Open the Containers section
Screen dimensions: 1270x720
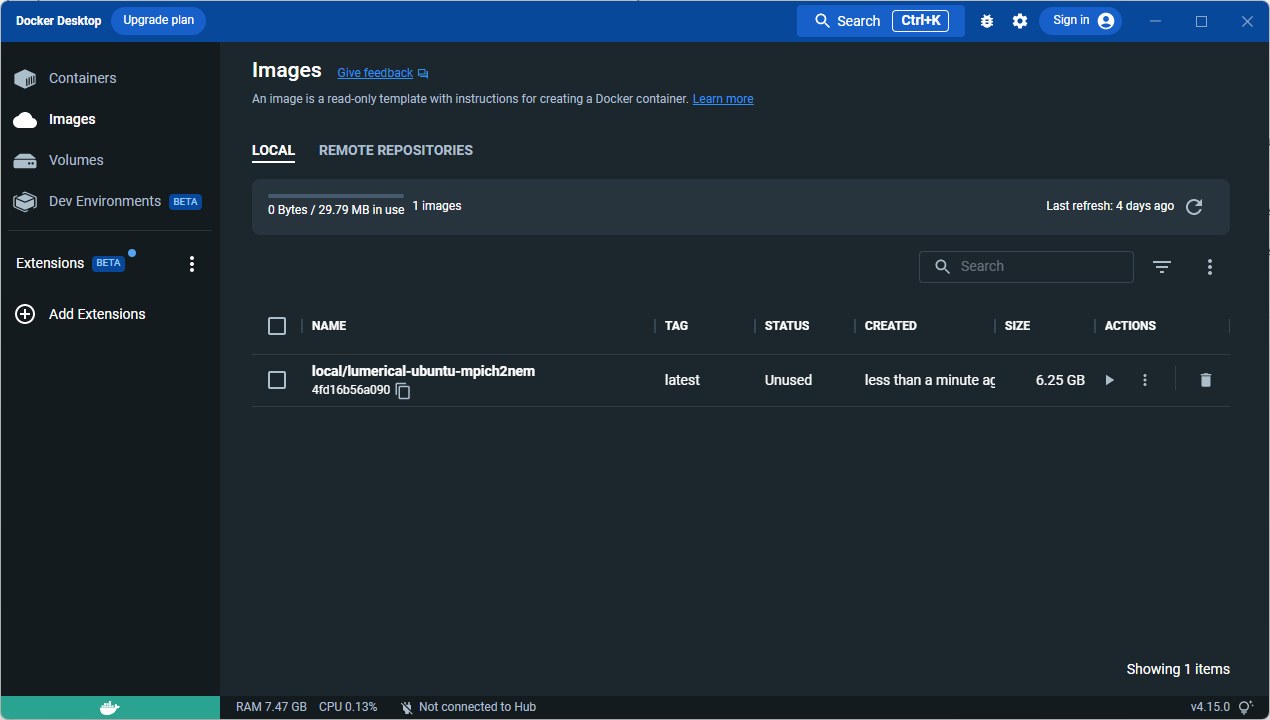(x=82, y=78)
